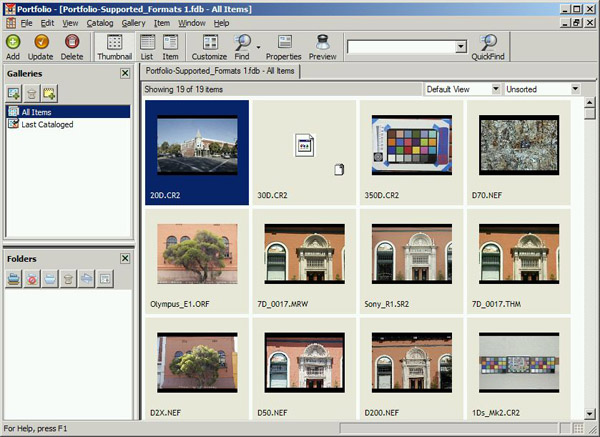
Task: Click the arrow sync icon in Folders
Action: [x=86, y=279]
